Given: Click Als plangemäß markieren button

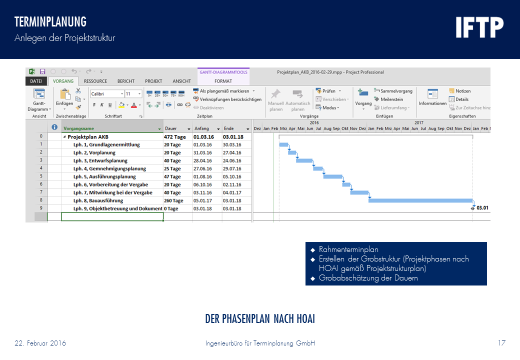Looking at the screenshot, I should [224, 91].
